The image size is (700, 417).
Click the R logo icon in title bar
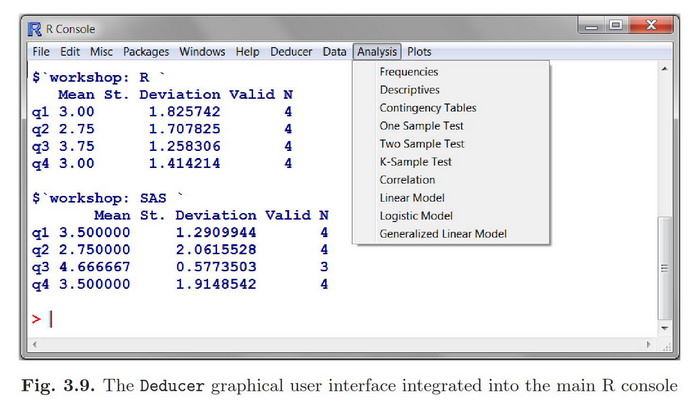coord(36,28)
